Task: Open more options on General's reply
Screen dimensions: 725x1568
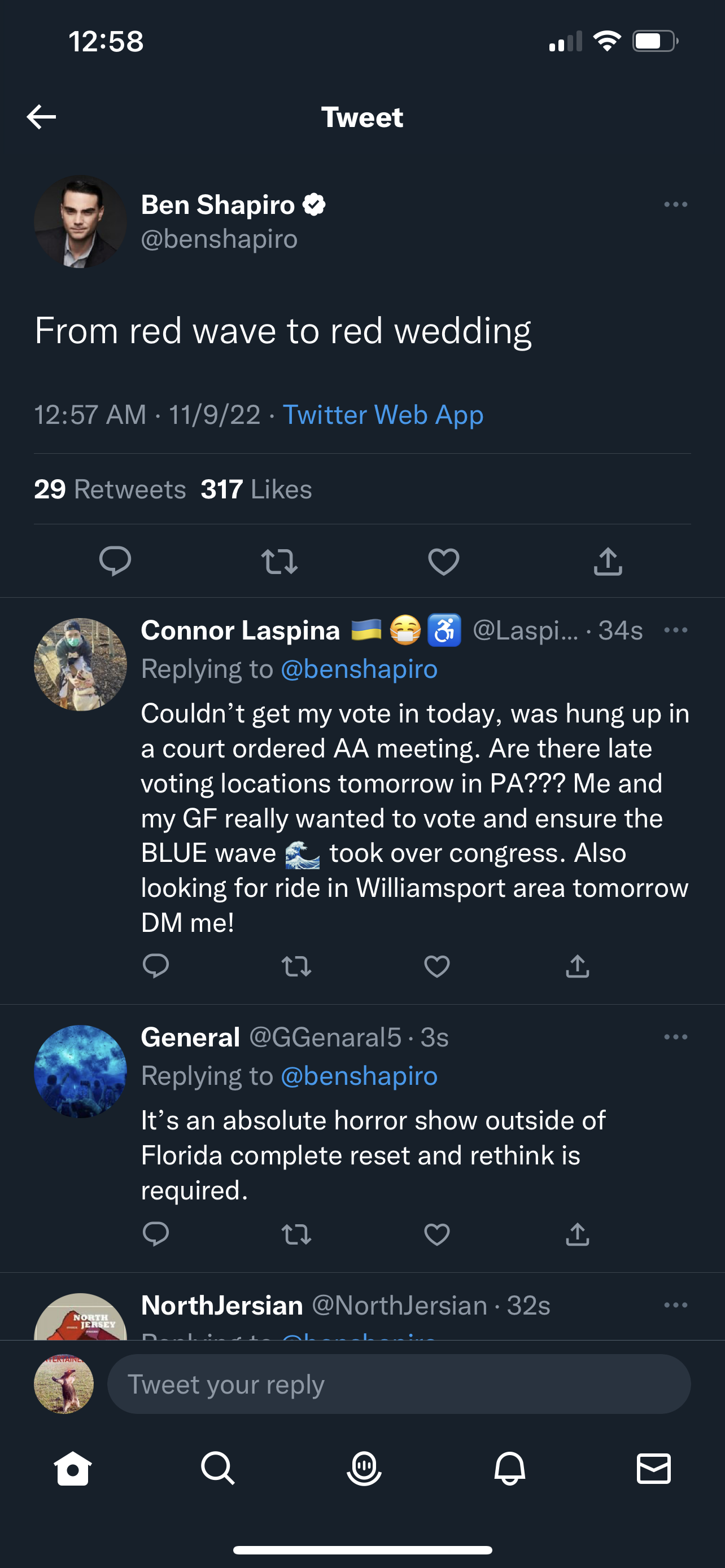Action: [675, 1037]
